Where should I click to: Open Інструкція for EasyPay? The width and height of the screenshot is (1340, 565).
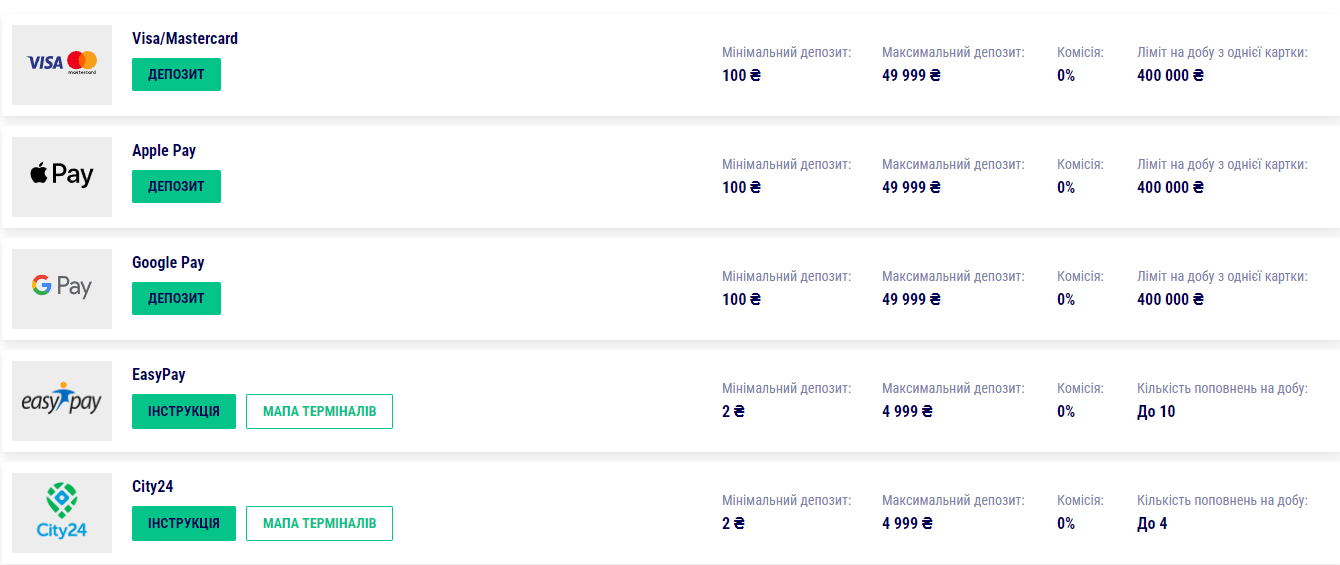184,411
